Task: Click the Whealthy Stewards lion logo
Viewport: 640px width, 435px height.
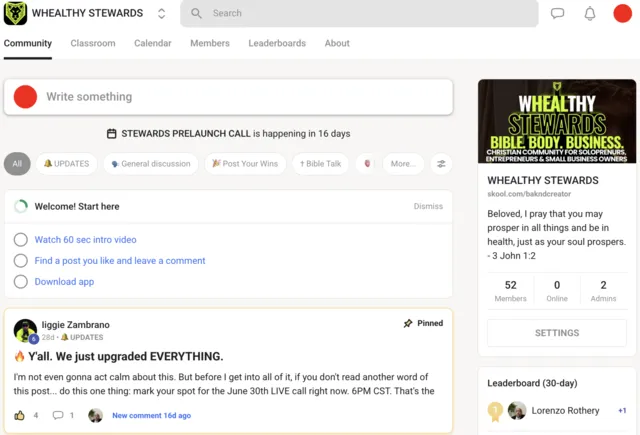Action: point(15,13)
